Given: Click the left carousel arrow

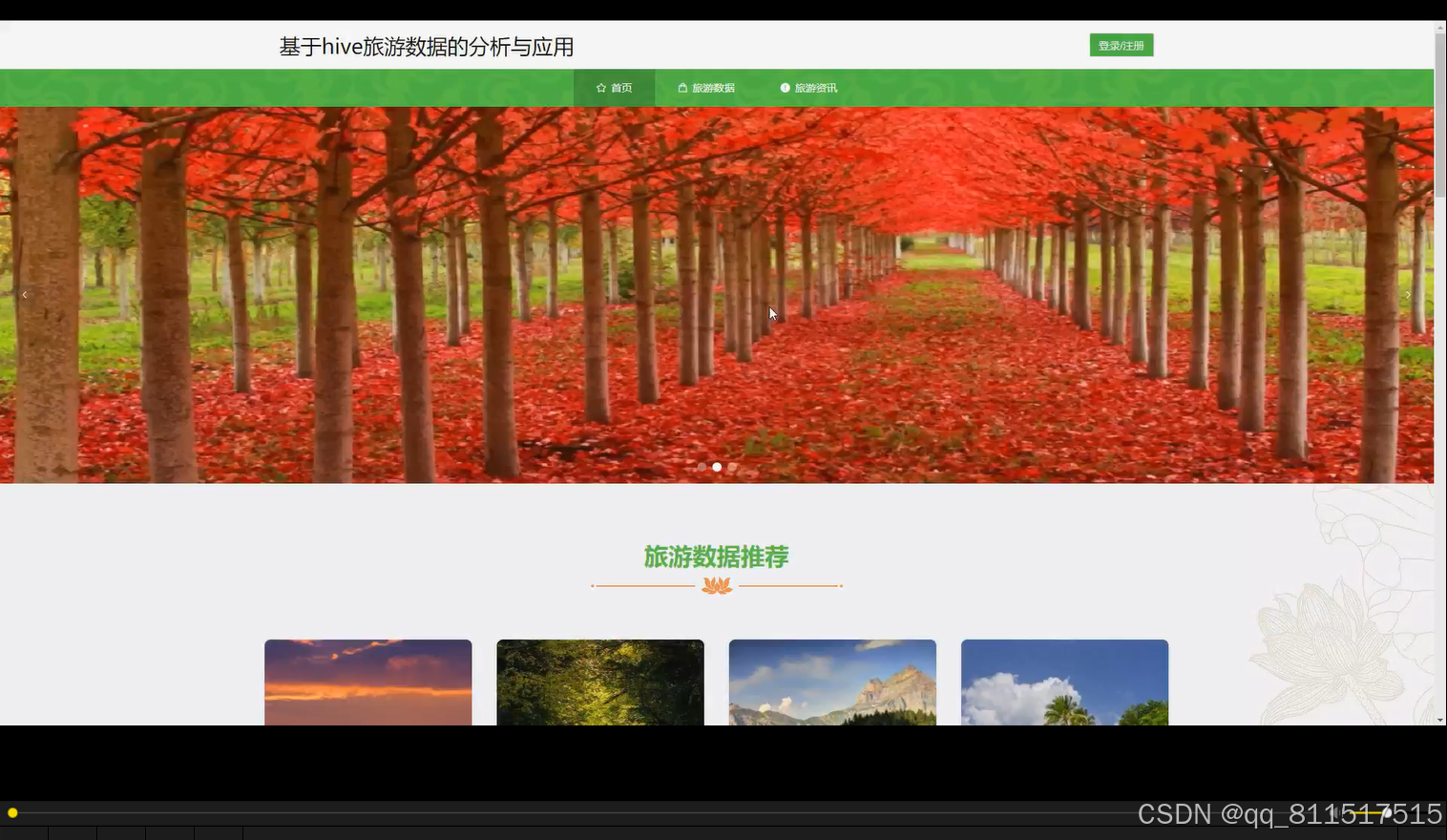Looking at the screenshot, I should coord(25,294).
